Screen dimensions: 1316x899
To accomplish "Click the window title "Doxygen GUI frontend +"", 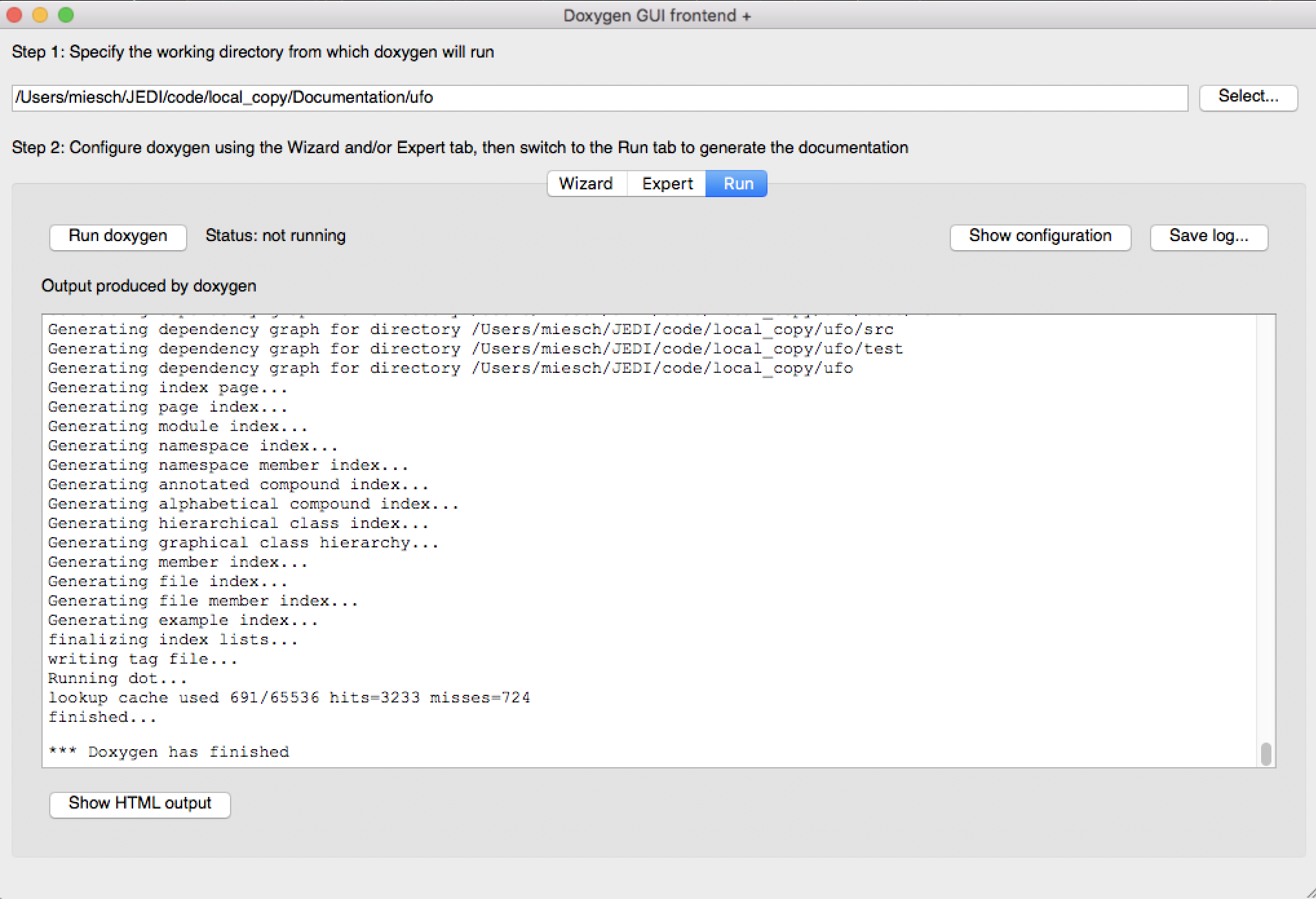I will [x=657, y=16].
